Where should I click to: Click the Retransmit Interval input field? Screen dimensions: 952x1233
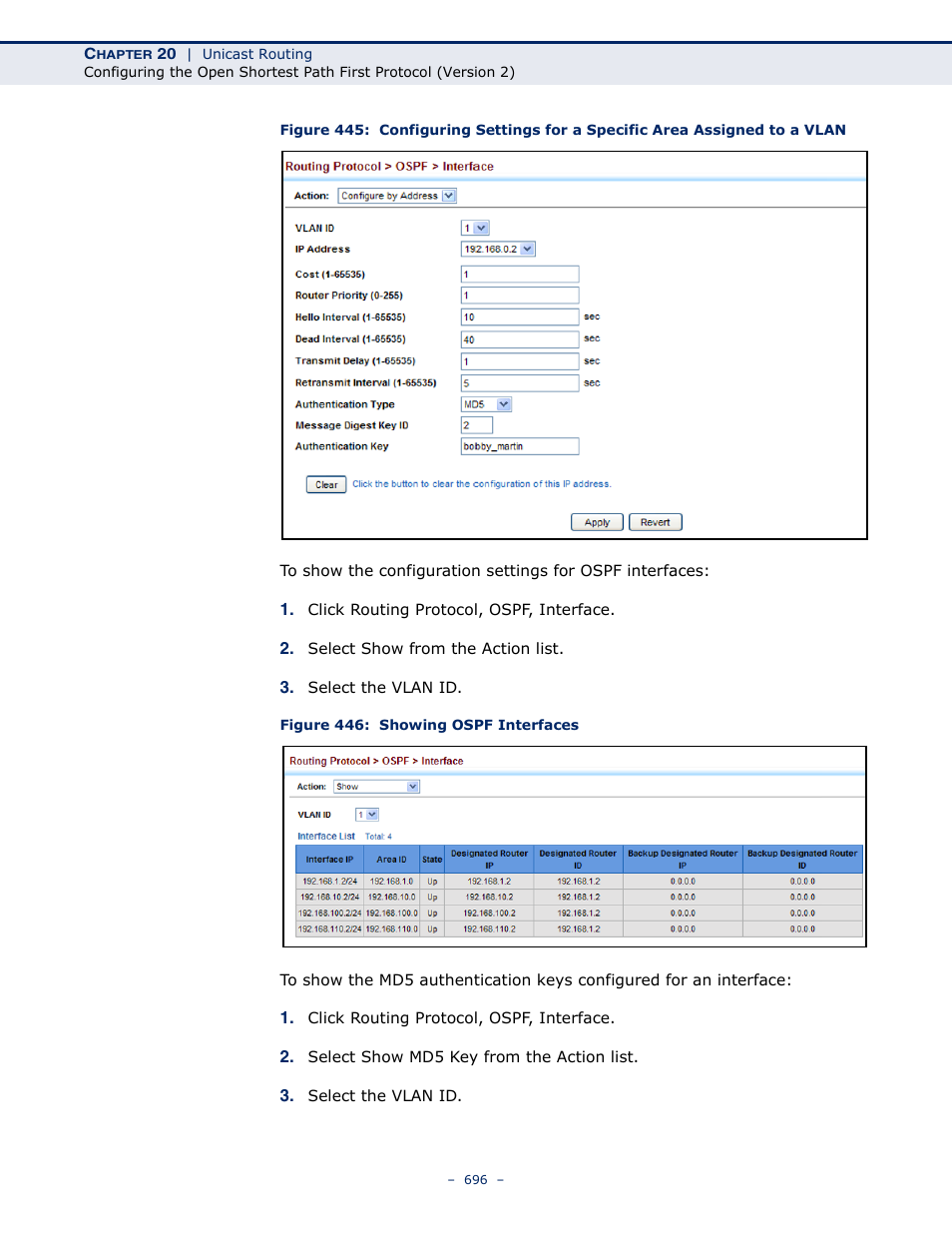(520, 383)
